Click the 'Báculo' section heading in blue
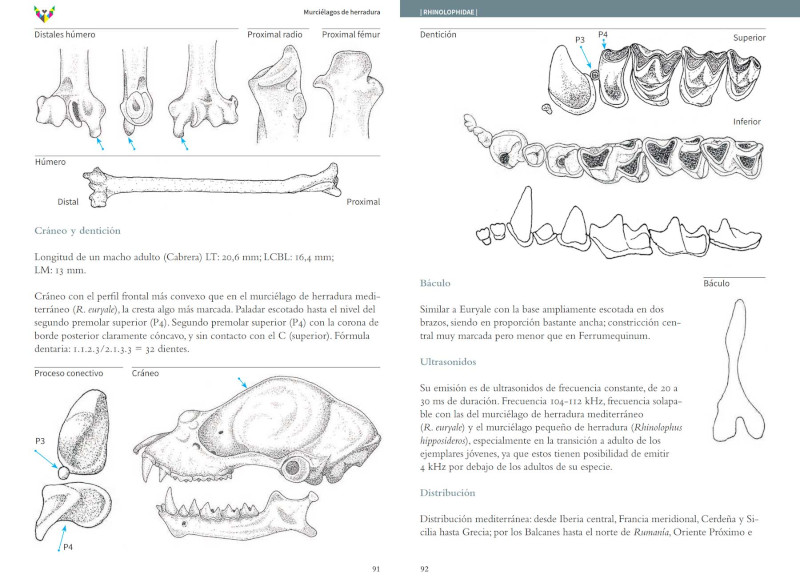Image resolution: width=800 pixels, height=583 pixels. (x=438, y=283)
